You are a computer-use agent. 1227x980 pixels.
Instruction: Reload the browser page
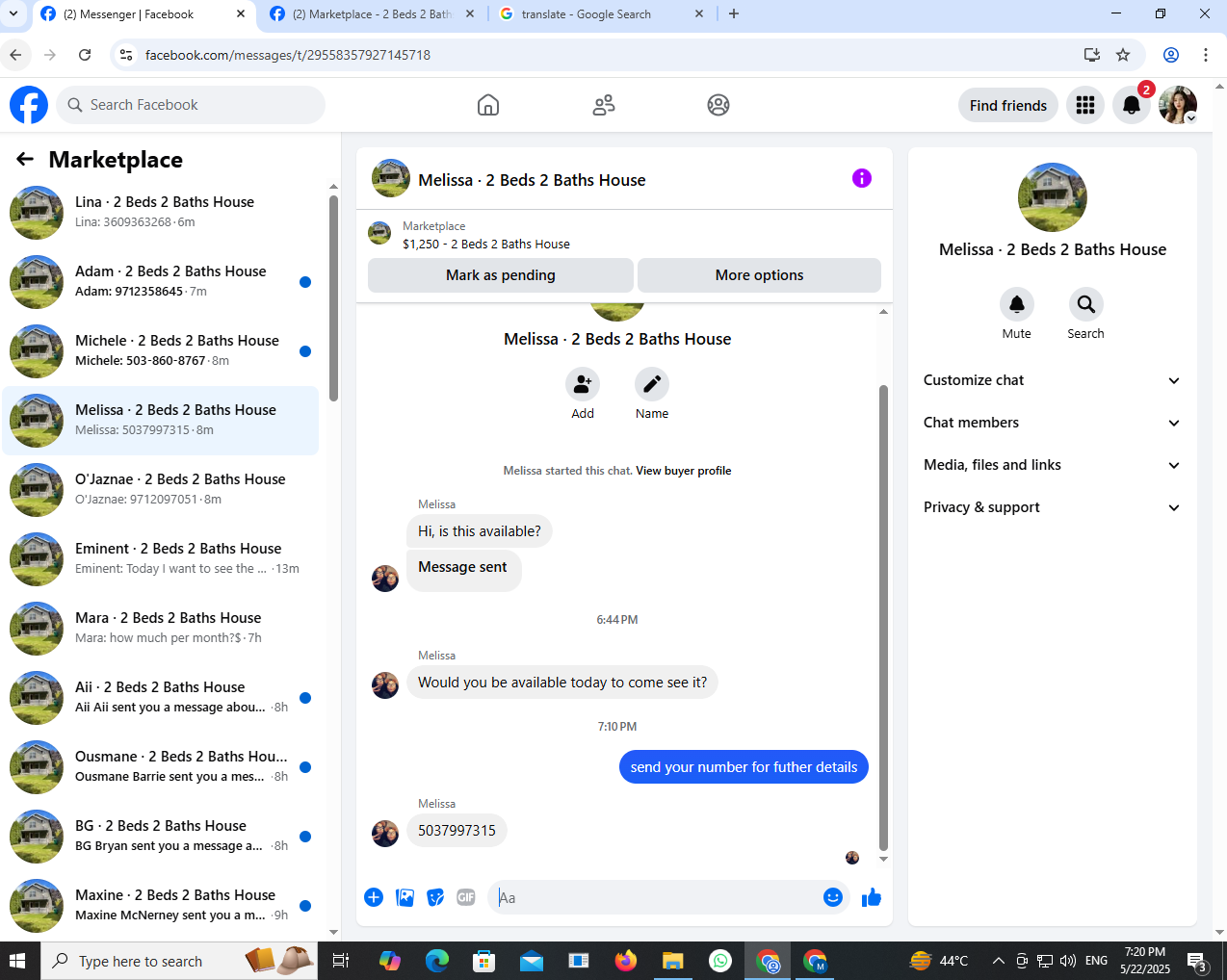pos(85,55)
